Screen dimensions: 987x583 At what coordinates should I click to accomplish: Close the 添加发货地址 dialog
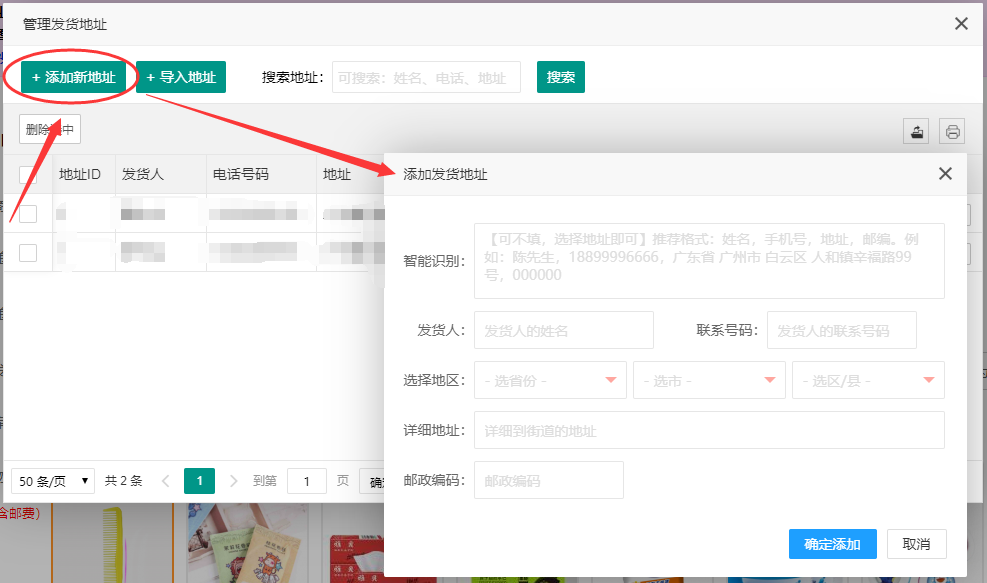point(945,174)
